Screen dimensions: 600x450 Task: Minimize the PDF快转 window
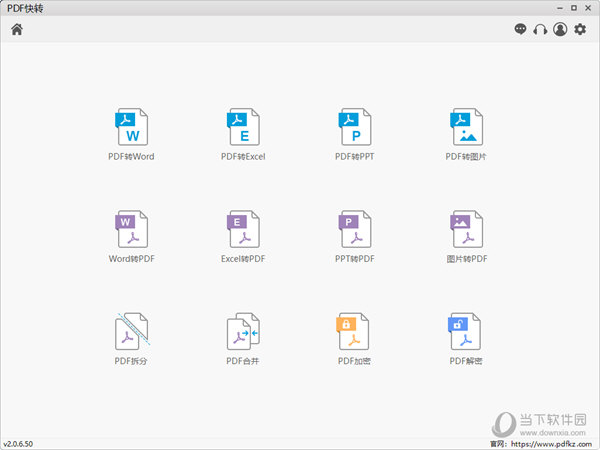pos(560,8)
